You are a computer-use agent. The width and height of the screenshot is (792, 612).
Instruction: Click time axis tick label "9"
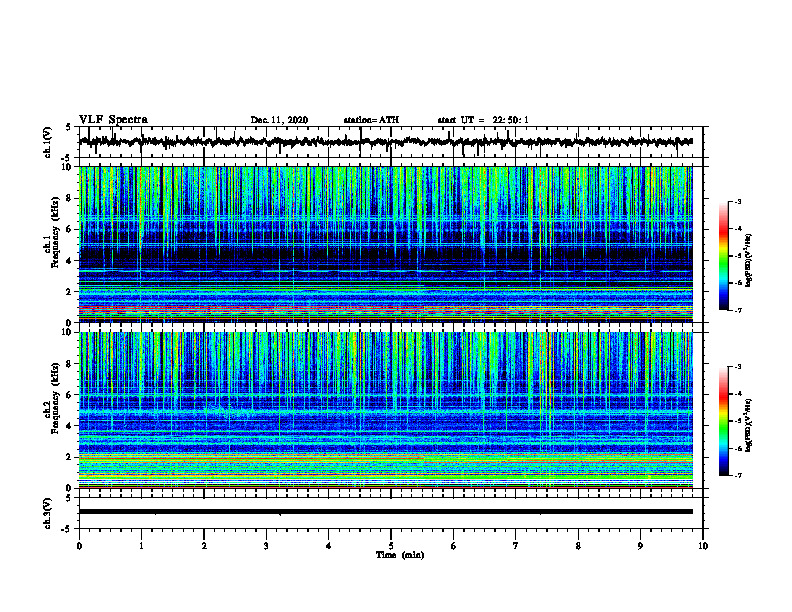tap(640, 546)
